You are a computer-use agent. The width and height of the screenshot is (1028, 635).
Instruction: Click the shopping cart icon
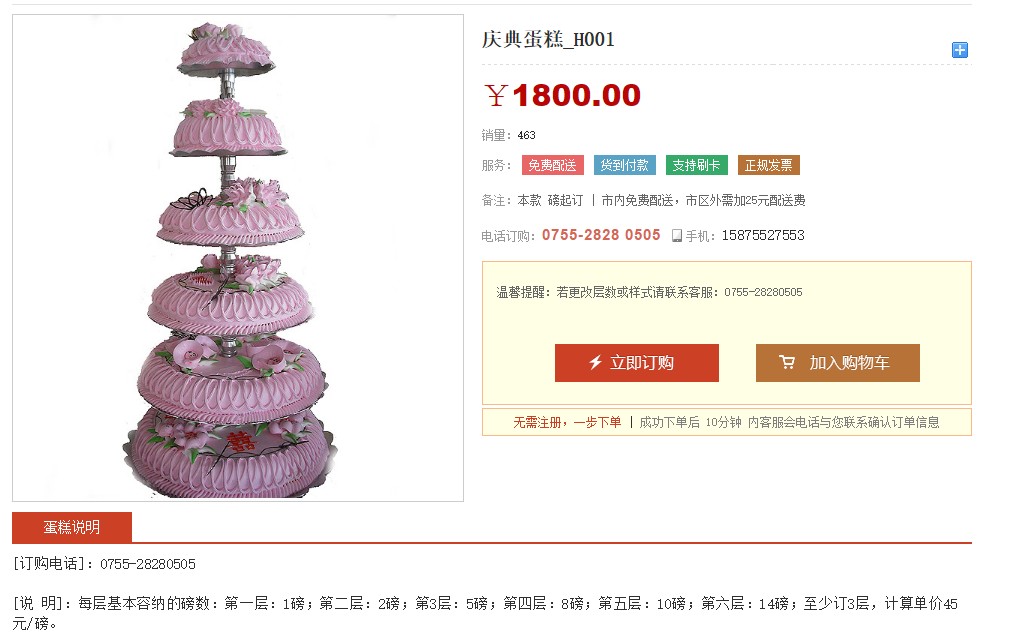[x=787, y=362]
